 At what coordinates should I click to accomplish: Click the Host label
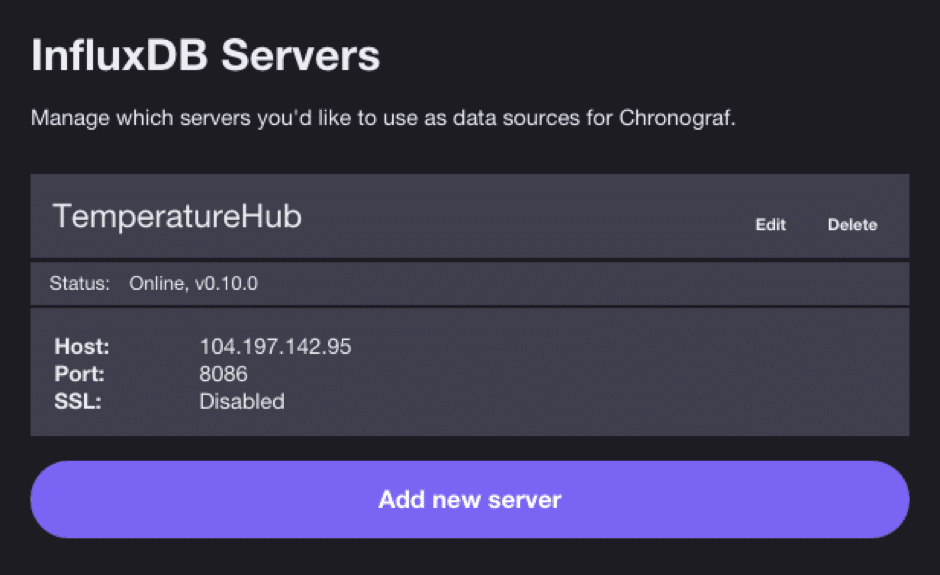click(x=81, y=347)
